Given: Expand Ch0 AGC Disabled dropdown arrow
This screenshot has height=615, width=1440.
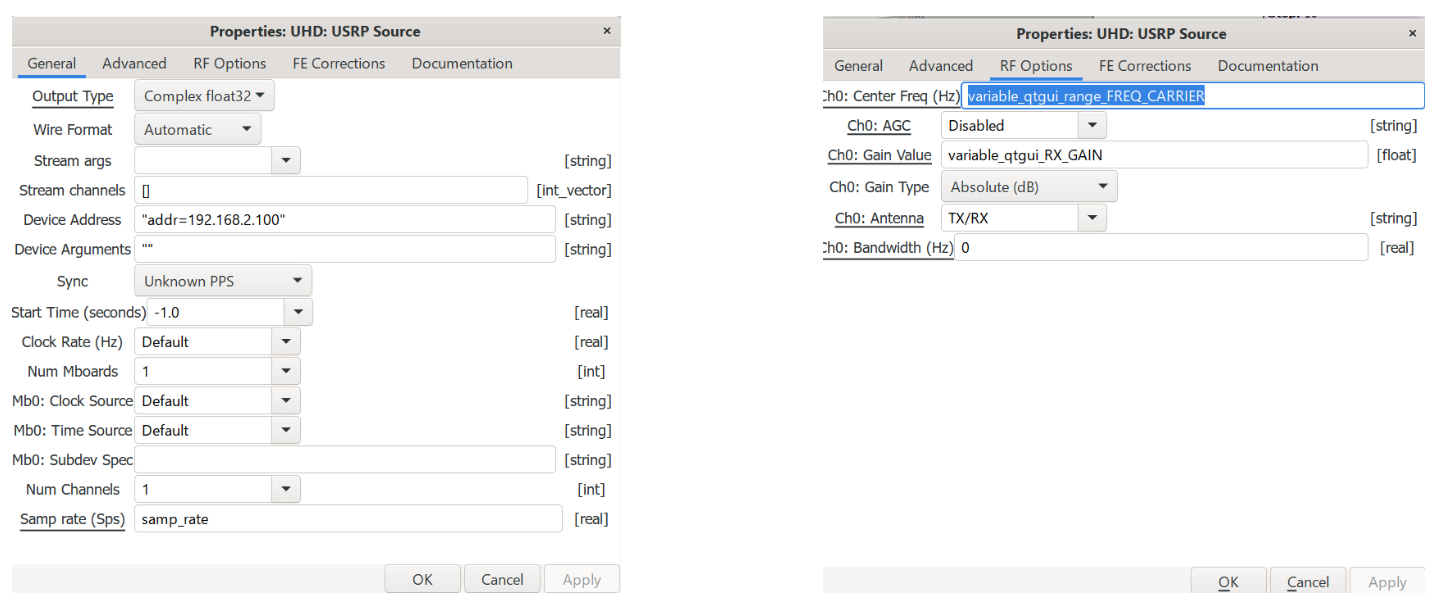Looking at the screenshot, I should pyautogui.click(x=1092, y=125).
